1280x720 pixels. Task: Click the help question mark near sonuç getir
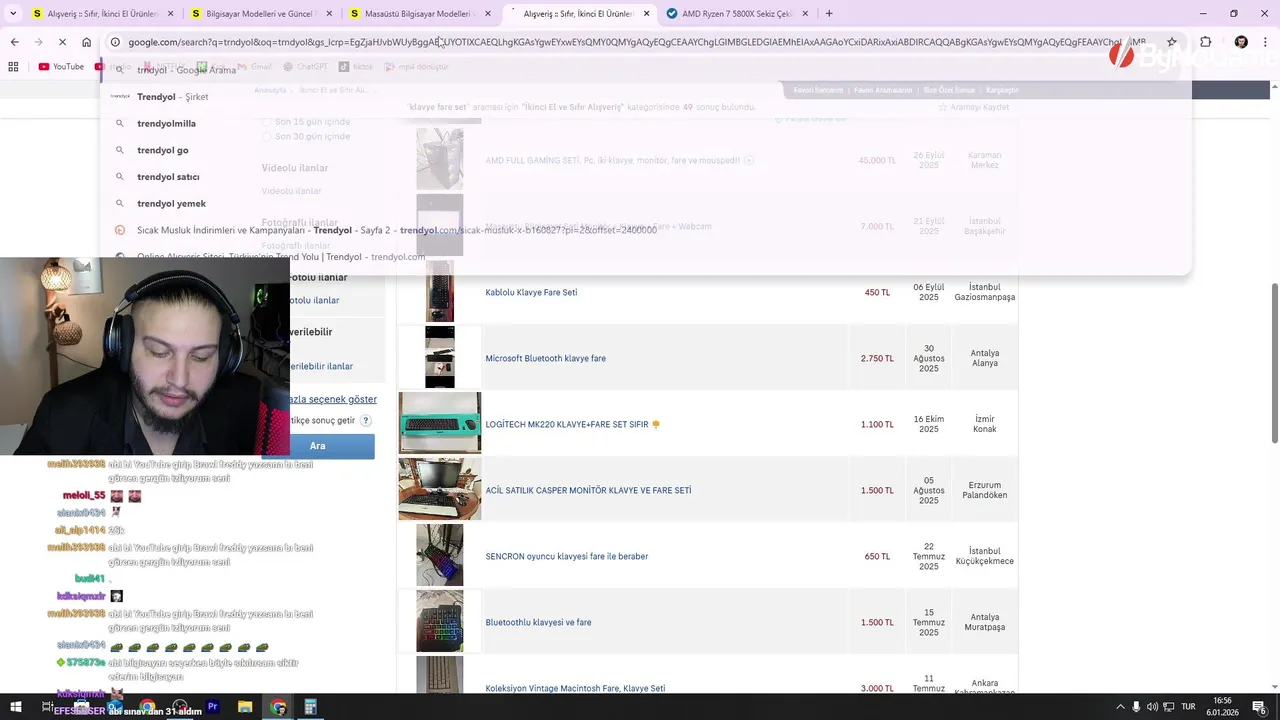point(366,421)
